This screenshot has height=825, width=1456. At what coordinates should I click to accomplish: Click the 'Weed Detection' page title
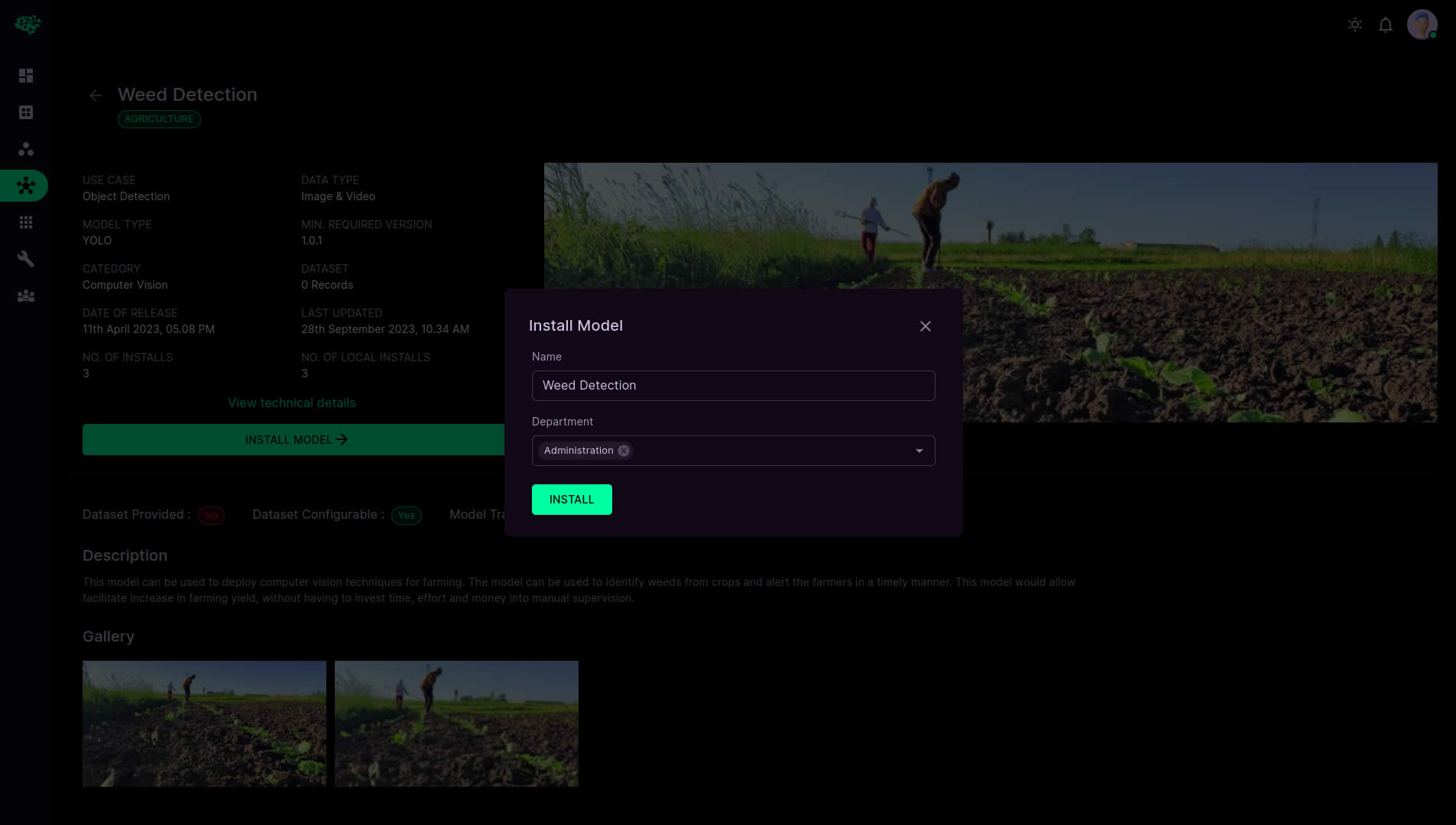(x=187, y=95)
